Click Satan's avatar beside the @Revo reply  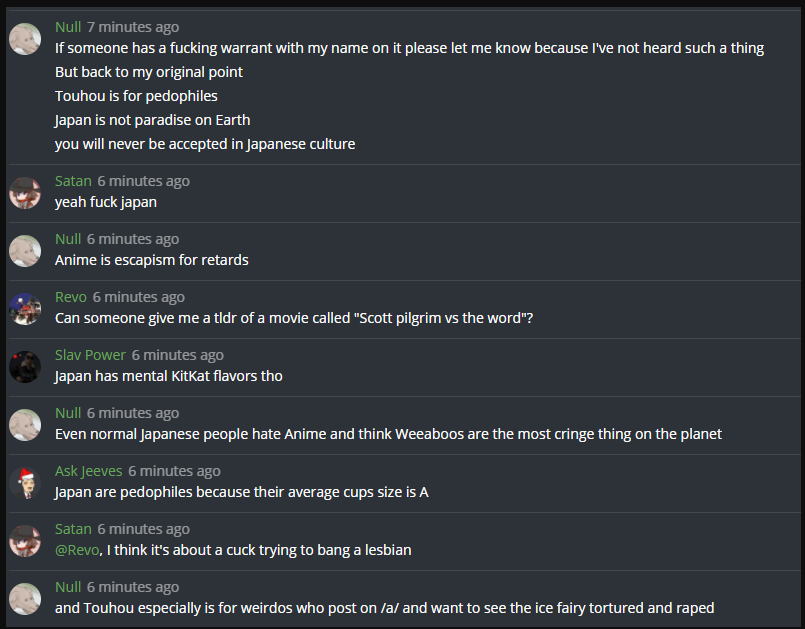tap(25, 540)
